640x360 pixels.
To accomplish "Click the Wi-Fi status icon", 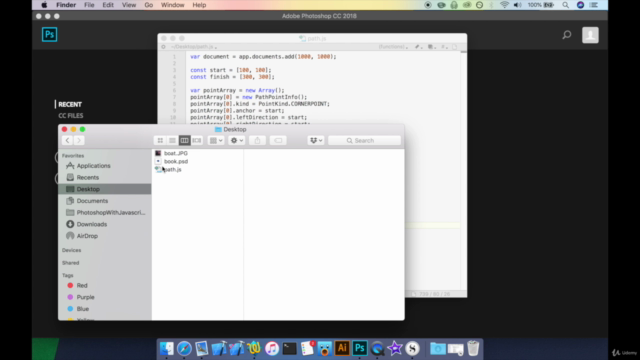I will pos(504,5).
